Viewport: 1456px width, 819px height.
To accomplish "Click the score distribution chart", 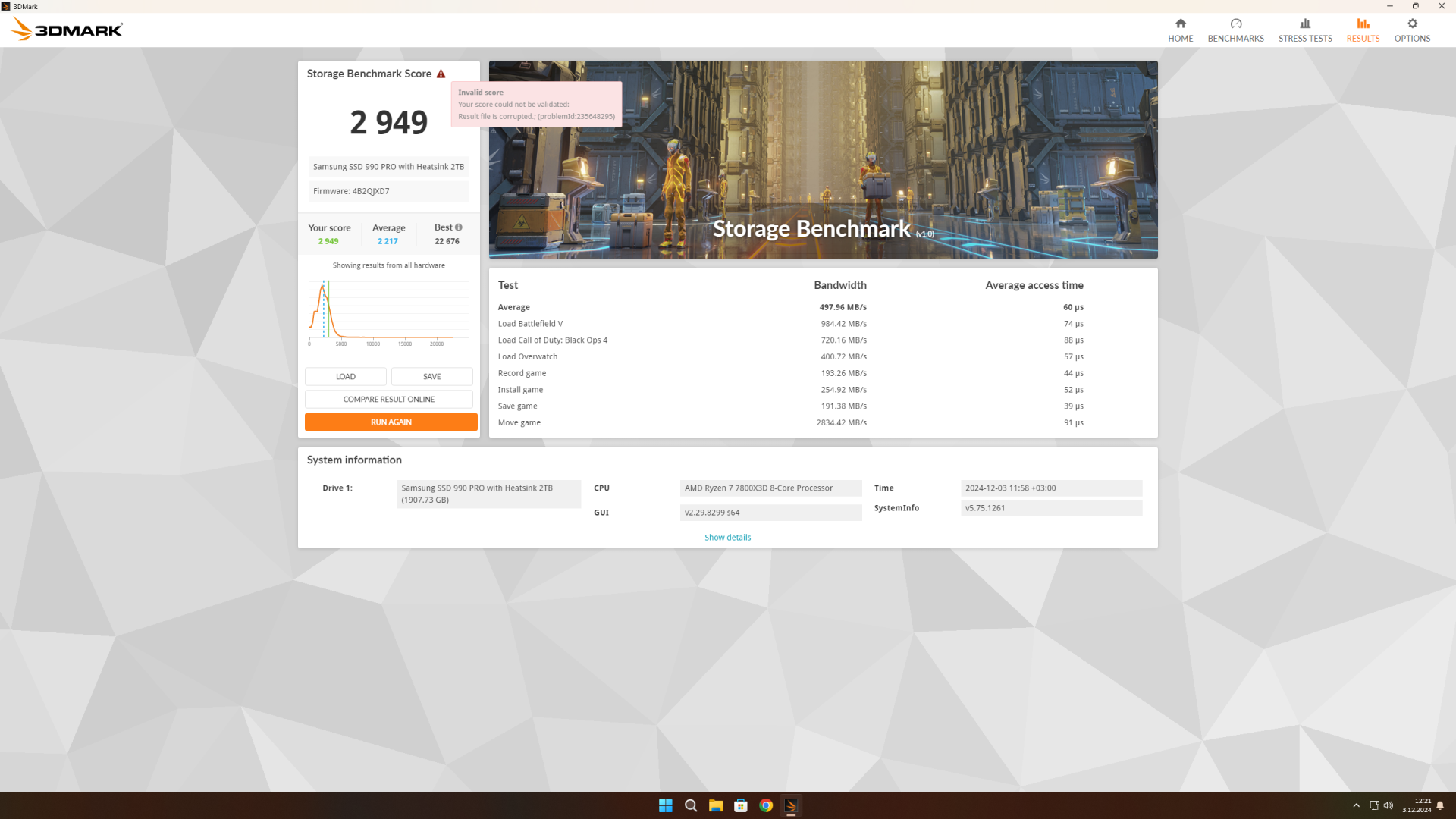I will (x=388, y=312).
